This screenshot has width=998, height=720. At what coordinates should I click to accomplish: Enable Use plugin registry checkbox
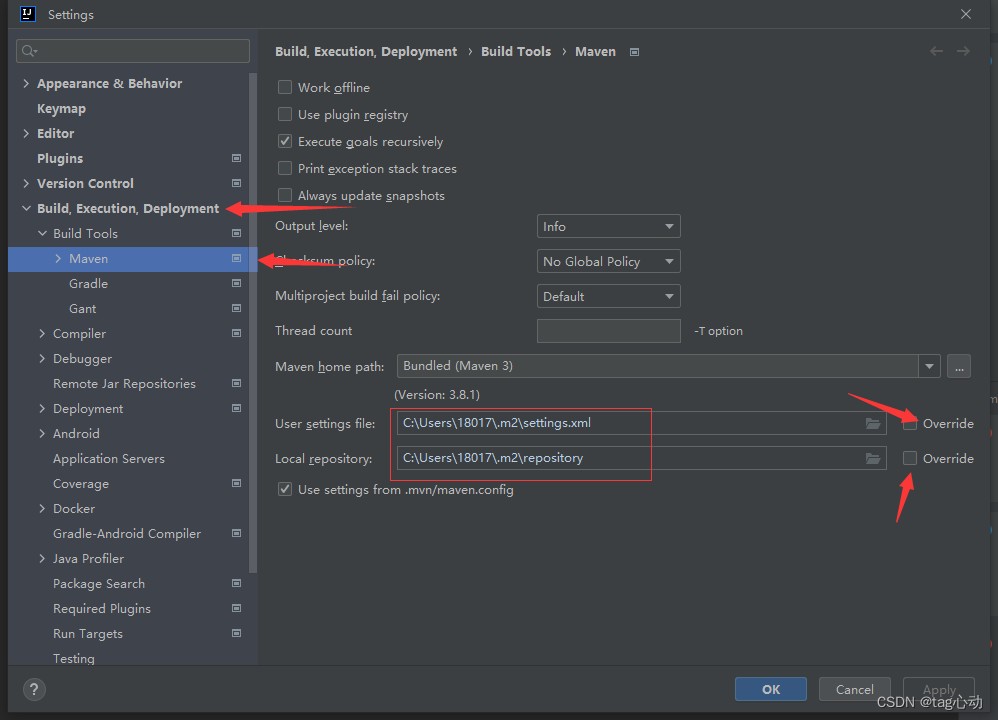pos(285,115)
